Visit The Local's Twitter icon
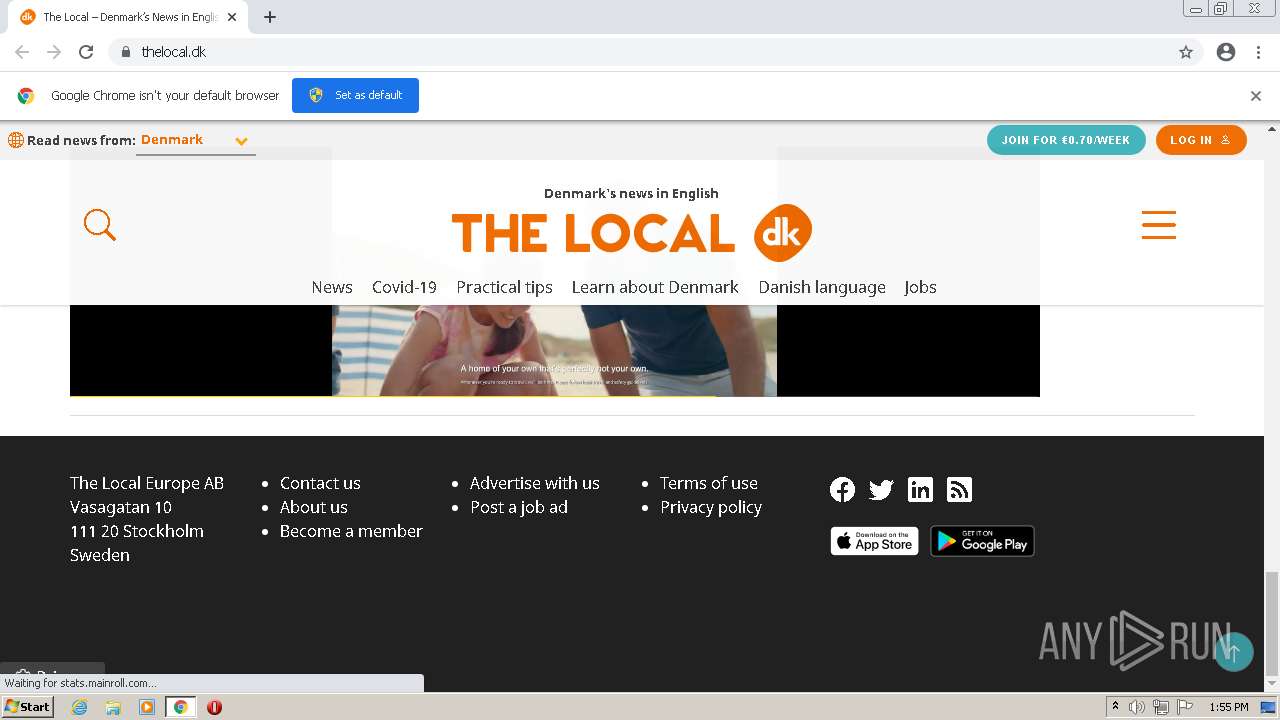The height and width of the screenshot is (720, 1280). click(x=881, y=489)
